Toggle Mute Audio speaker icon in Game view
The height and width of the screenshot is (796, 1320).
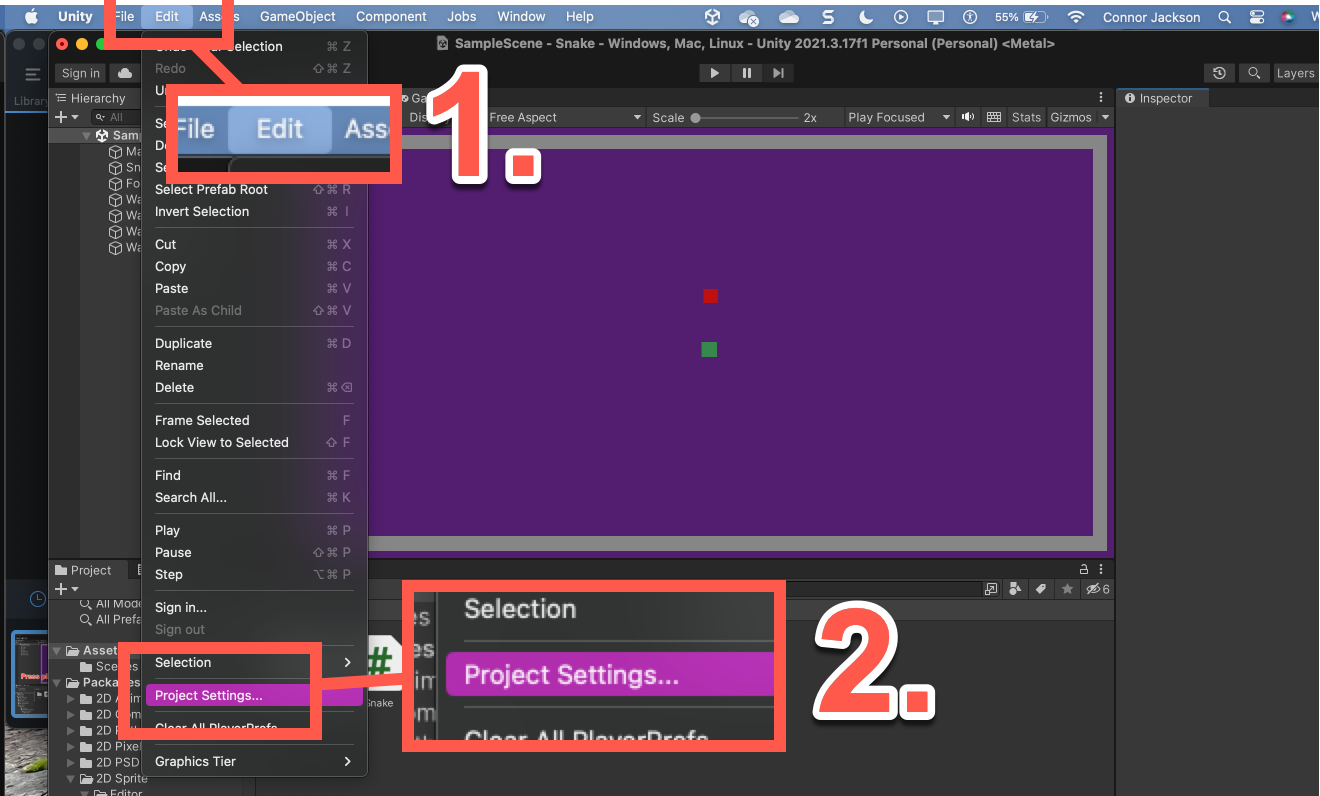(968, 117)
